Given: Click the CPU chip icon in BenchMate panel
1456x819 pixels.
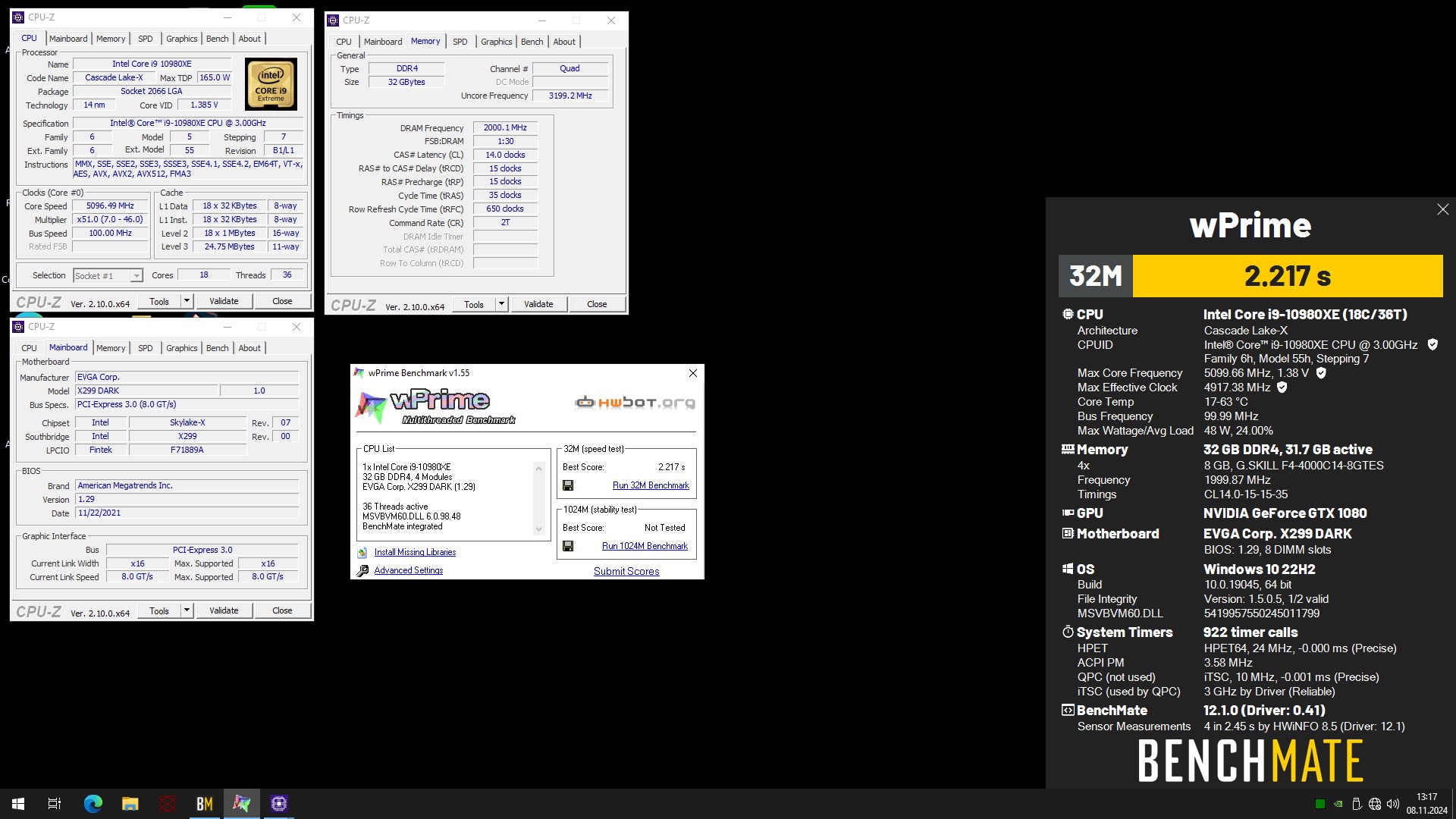Looking at the screenshot, I should tap(1068, 314).
